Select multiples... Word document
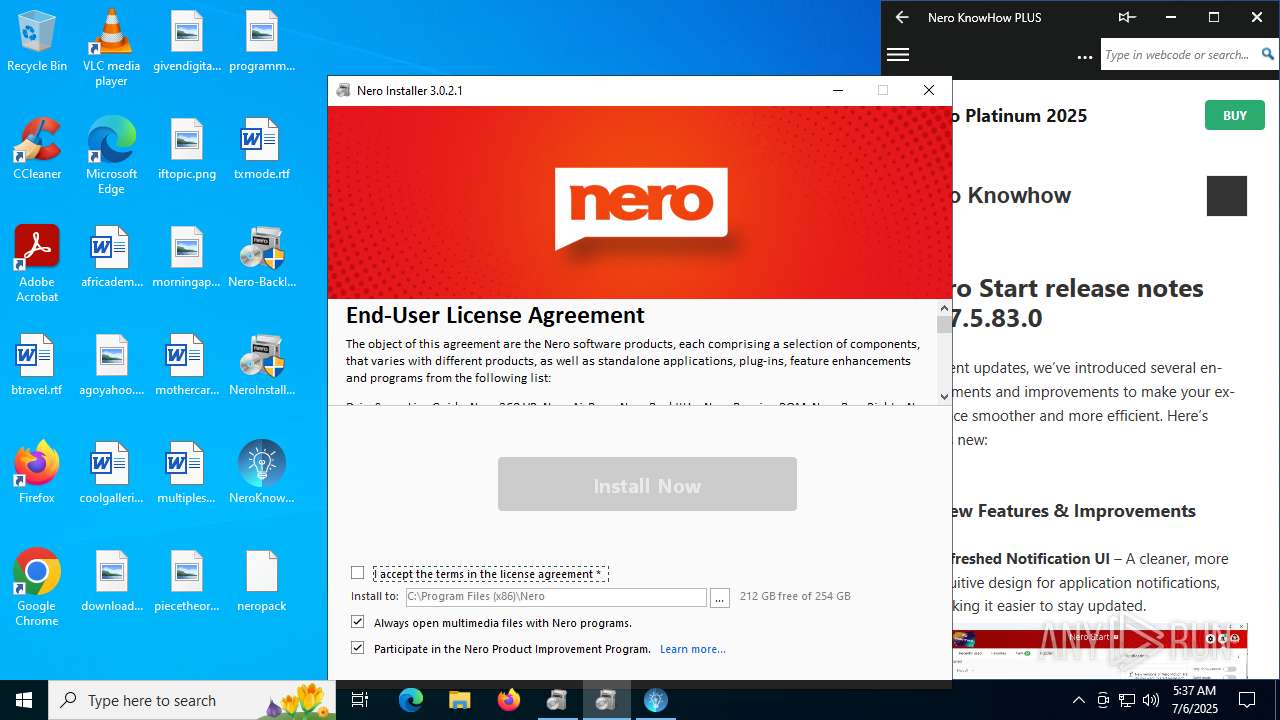The image size is (1280, 720). click(x=187, y=473)
